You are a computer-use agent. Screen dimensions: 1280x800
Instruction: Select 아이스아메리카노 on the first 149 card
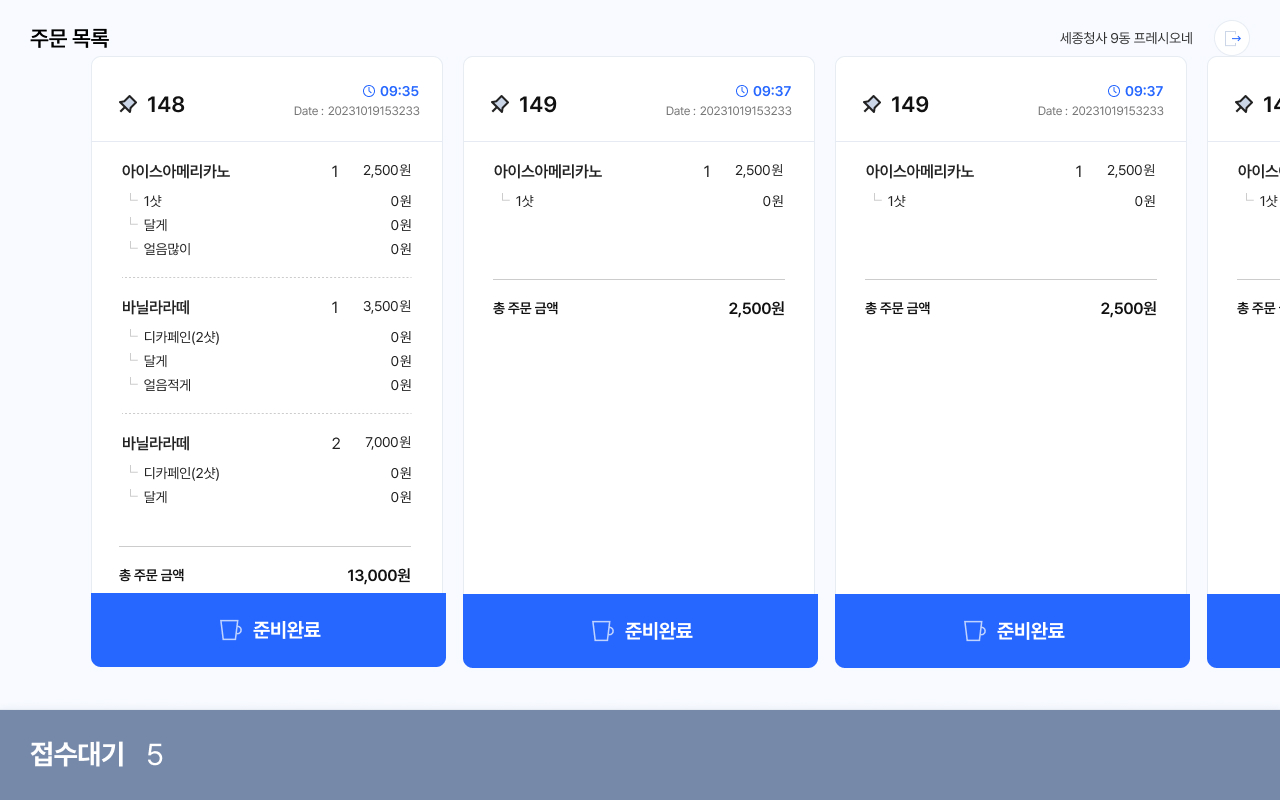(548, 171)
